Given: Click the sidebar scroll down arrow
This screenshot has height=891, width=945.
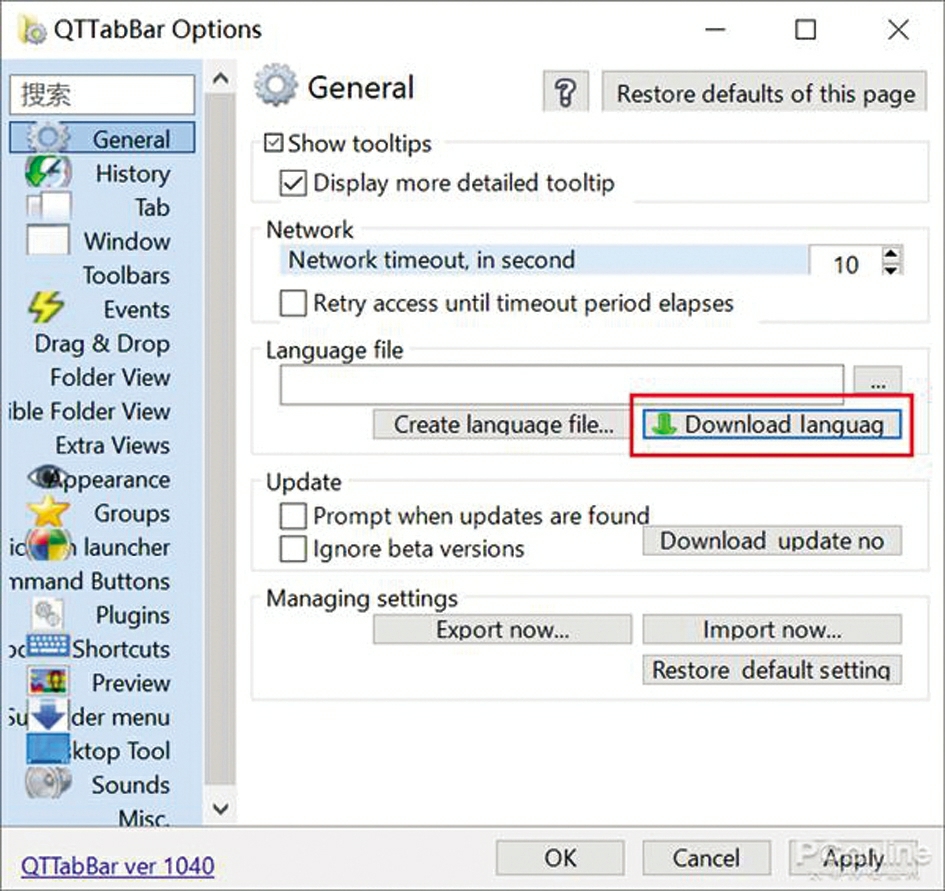Looking at the screenshot, I should point(221,808).
